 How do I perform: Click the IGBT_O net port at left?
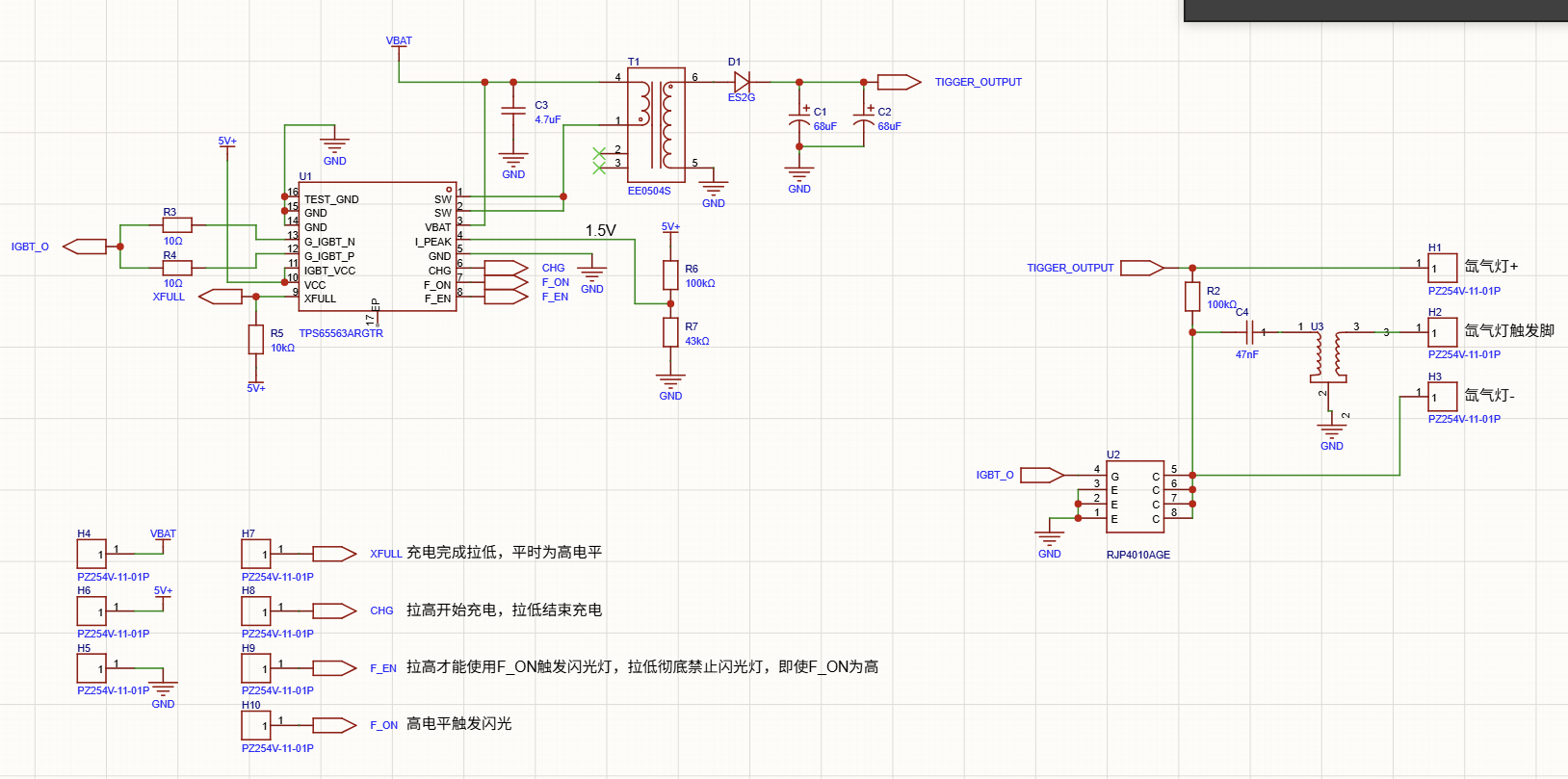(x=85, y=247)
